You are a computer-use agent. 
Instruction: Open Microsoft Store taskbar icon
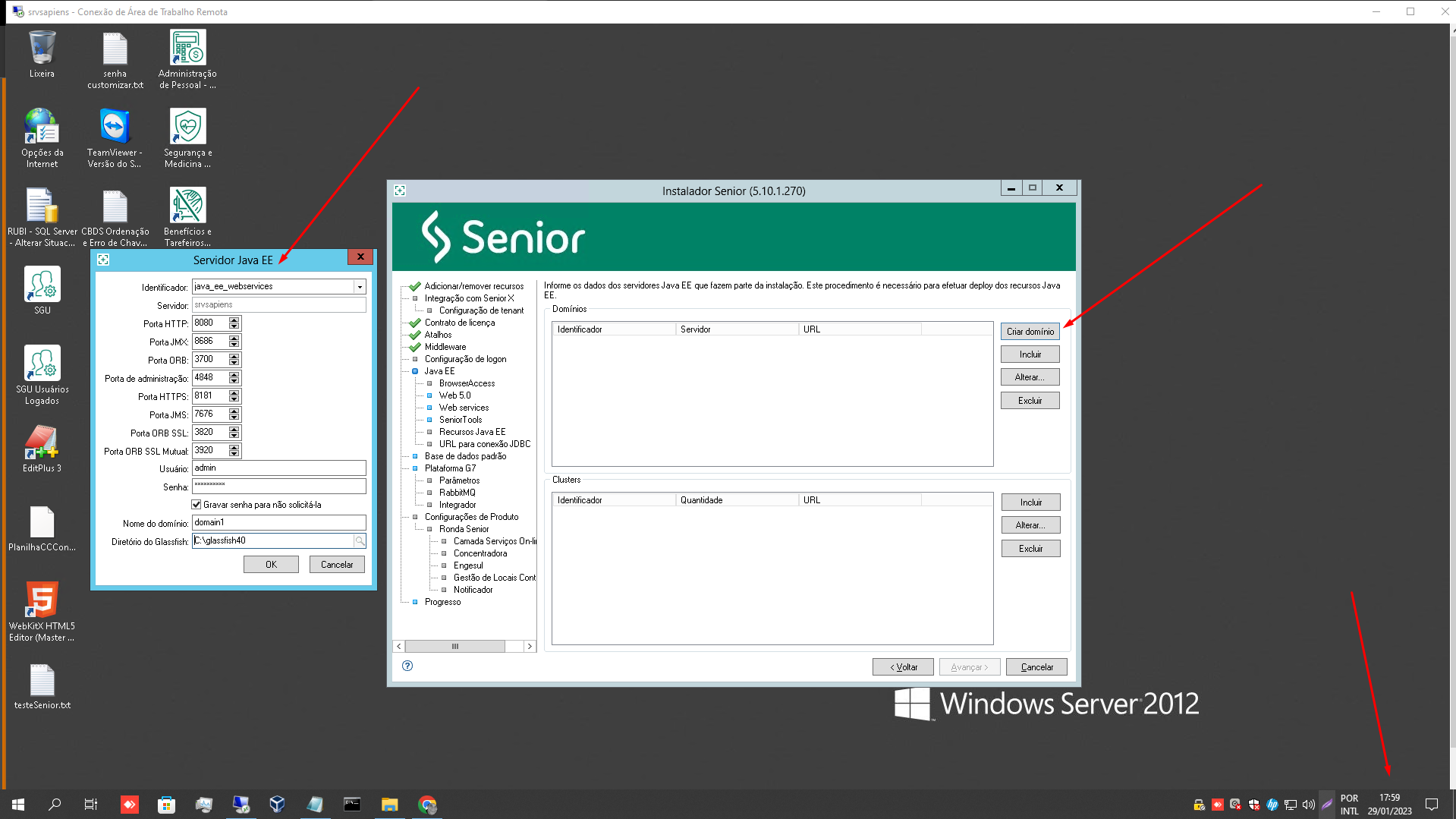[166, 805]
